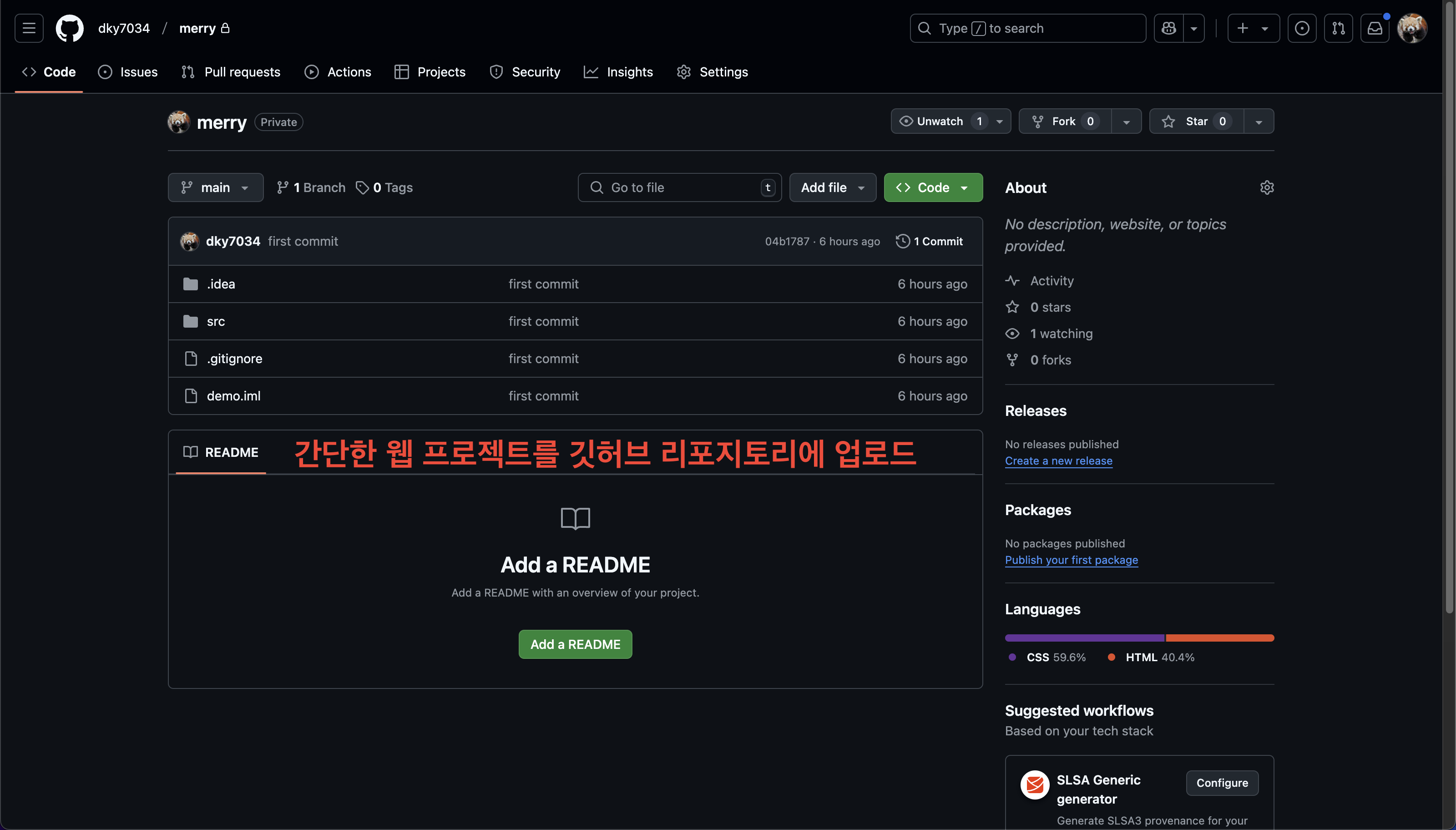Expand the Add file dropdown
Screen dimensions: 1456x830
[x=832, y=187]
